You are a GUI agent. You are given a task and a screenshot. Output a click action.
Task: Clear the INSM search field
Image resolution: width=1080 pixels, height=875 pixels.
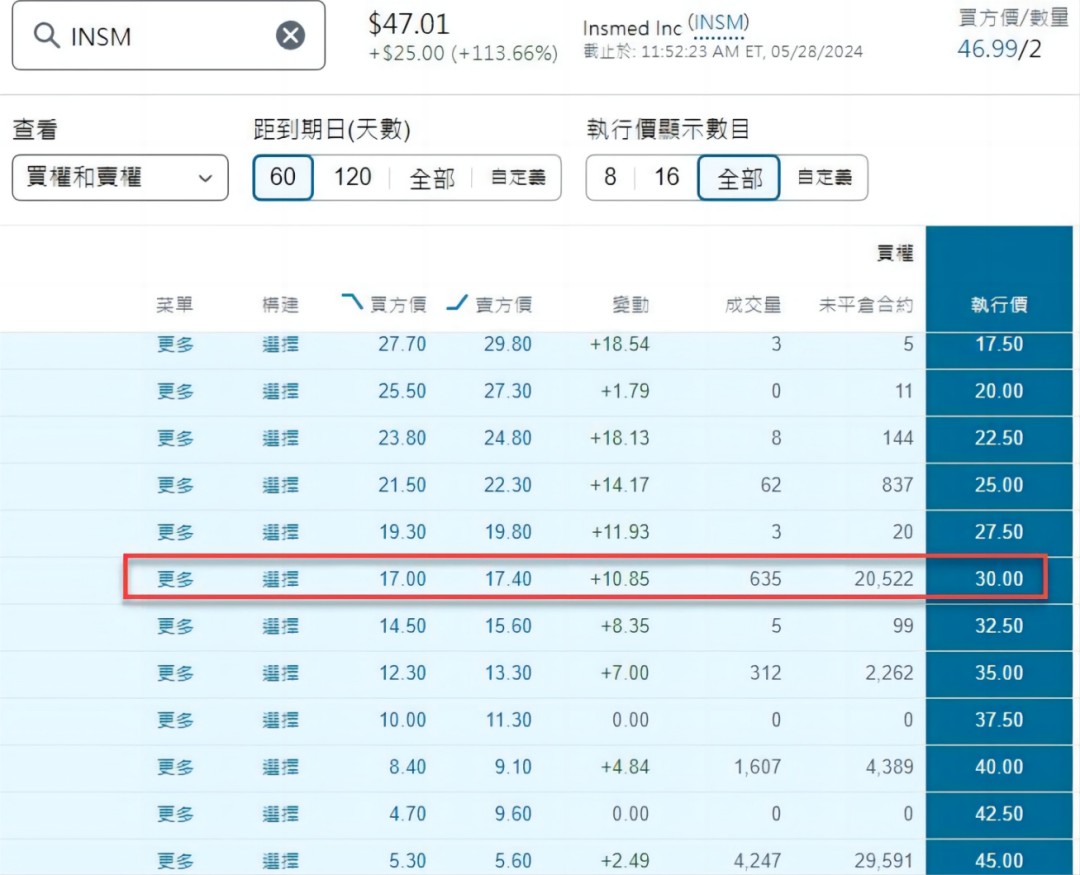[290, 35]
